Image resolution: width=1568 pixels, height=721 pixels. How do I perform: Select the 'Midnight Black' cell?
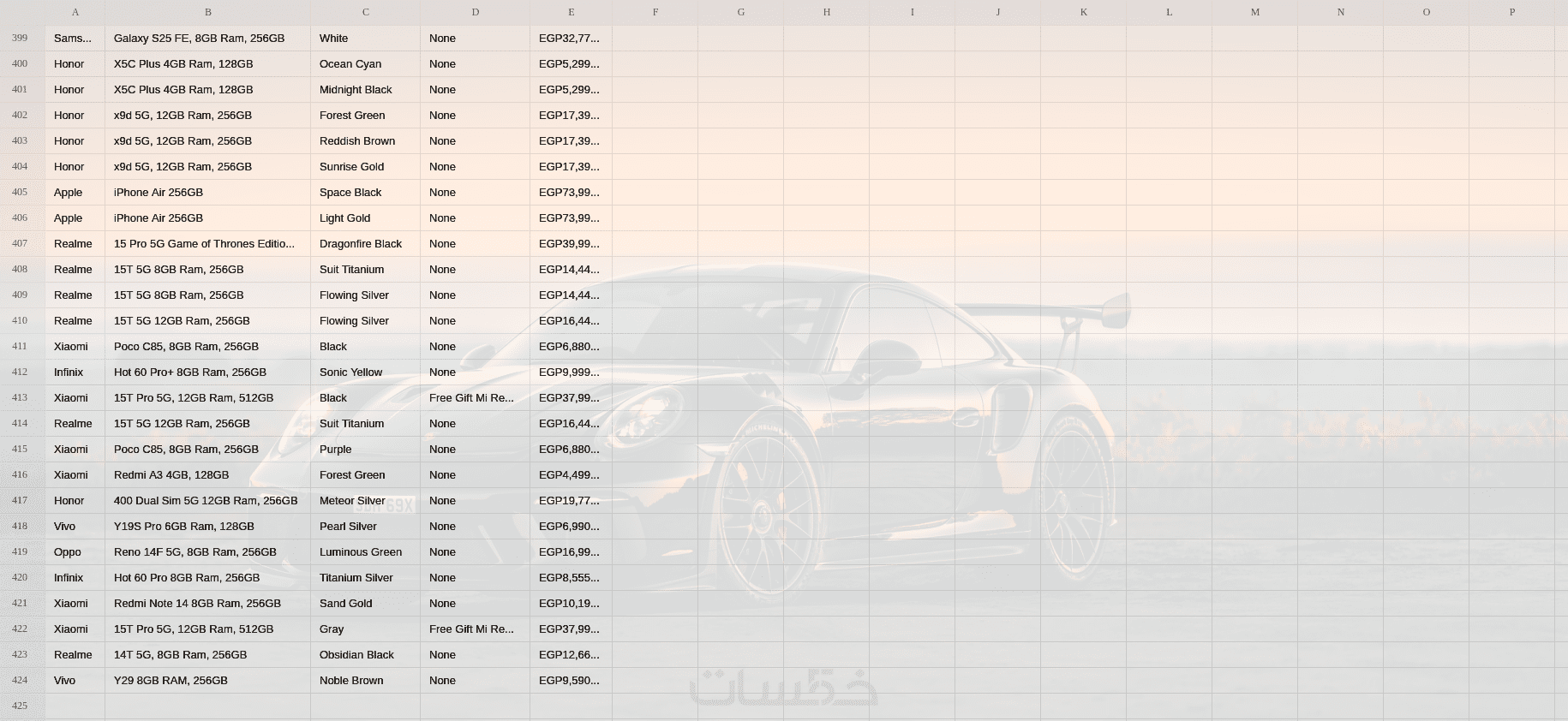pyautogui.click(x=366, y=90)
